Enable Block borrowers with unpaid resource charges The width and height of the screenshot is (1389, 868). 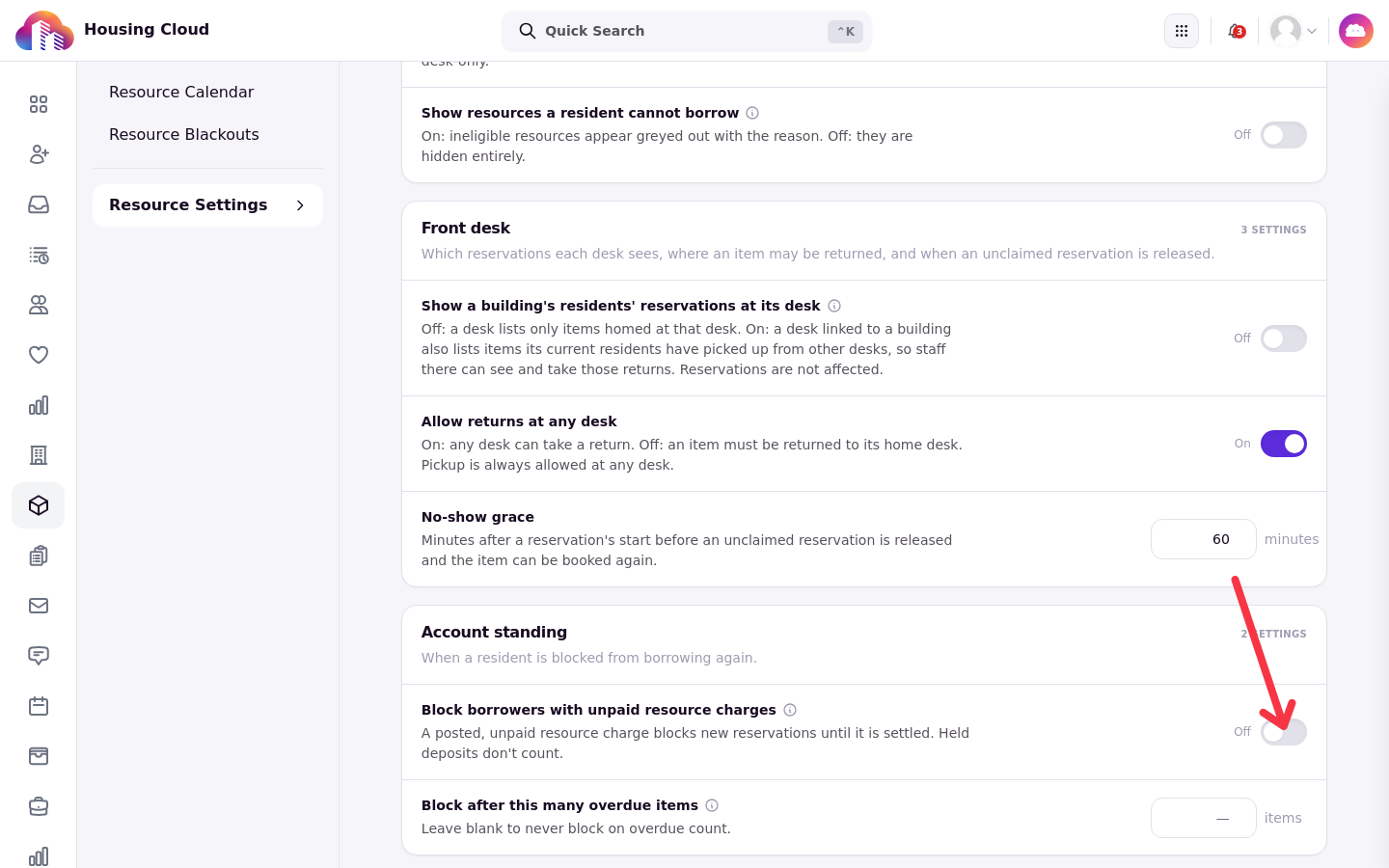coord(1284,732)
